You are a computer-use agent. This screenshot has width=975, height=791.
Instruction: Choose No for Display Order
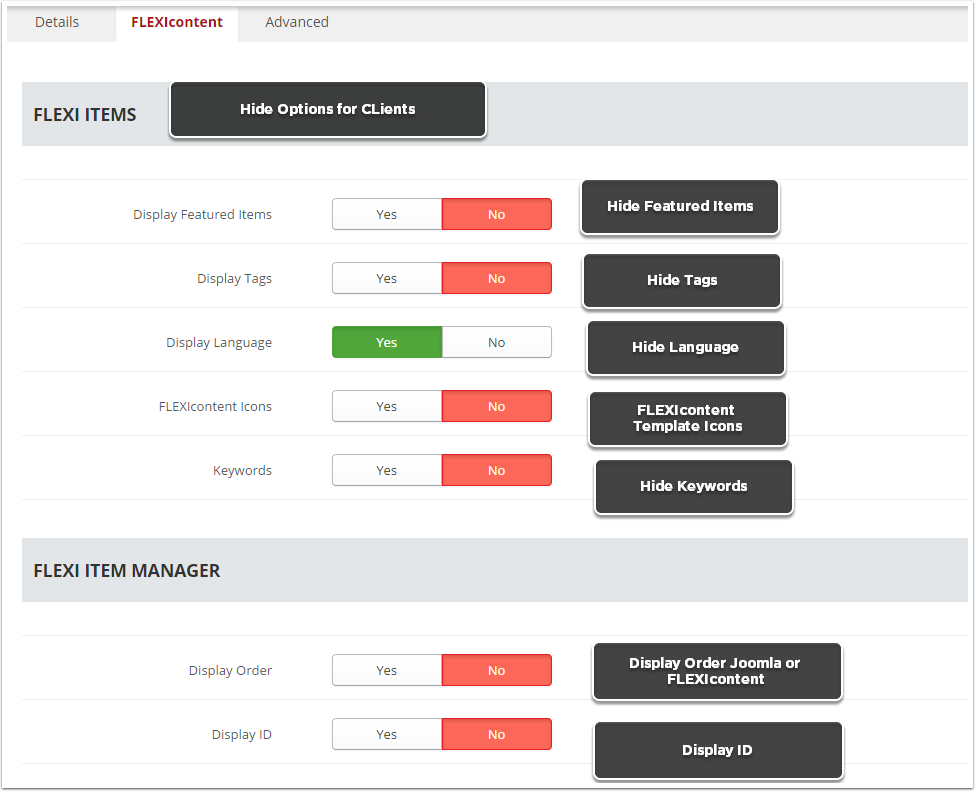coord(497,670)
